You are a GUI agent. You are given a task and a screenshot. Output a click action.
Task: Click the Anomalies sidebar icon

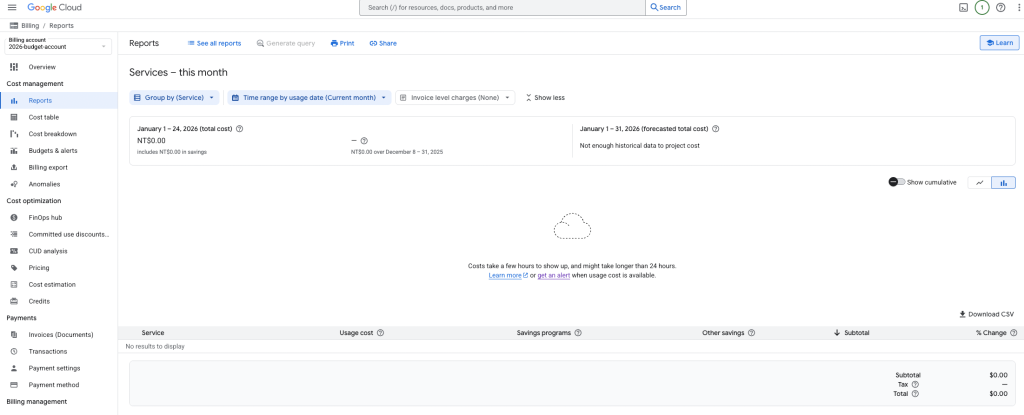(x=14, y=184)
